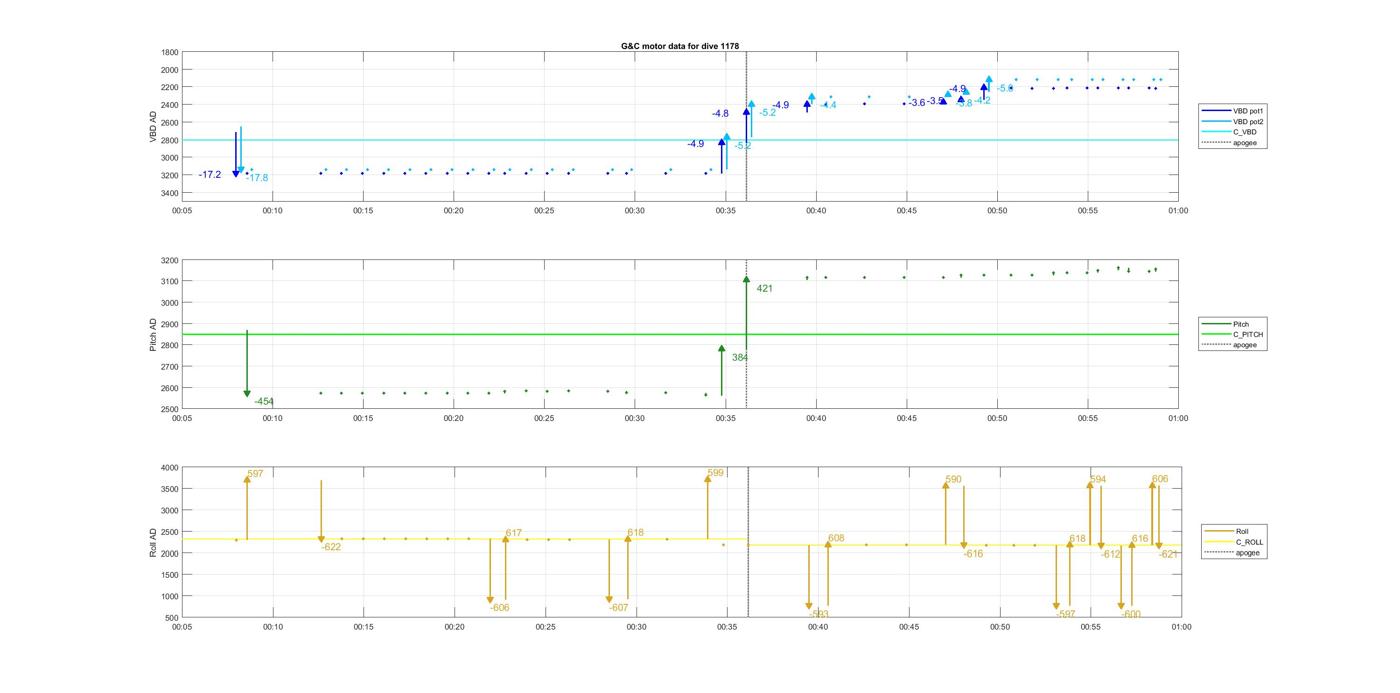Click the "-622" roll data label
The image size is (1400, 693).
[x=331, y=547]
